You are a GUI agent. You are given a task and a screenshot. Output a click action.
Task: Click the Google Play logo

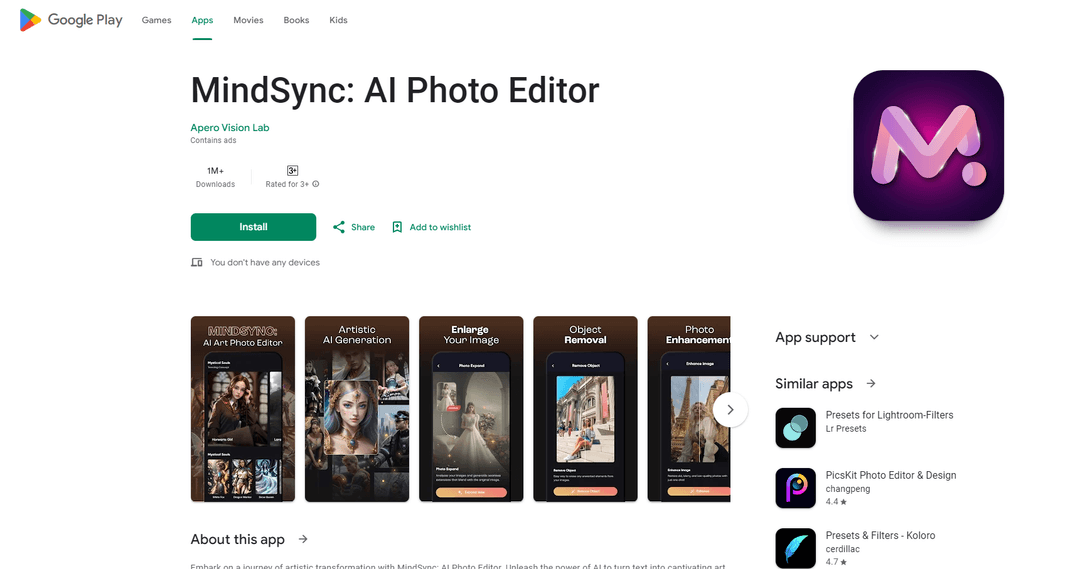coord(71,20)
